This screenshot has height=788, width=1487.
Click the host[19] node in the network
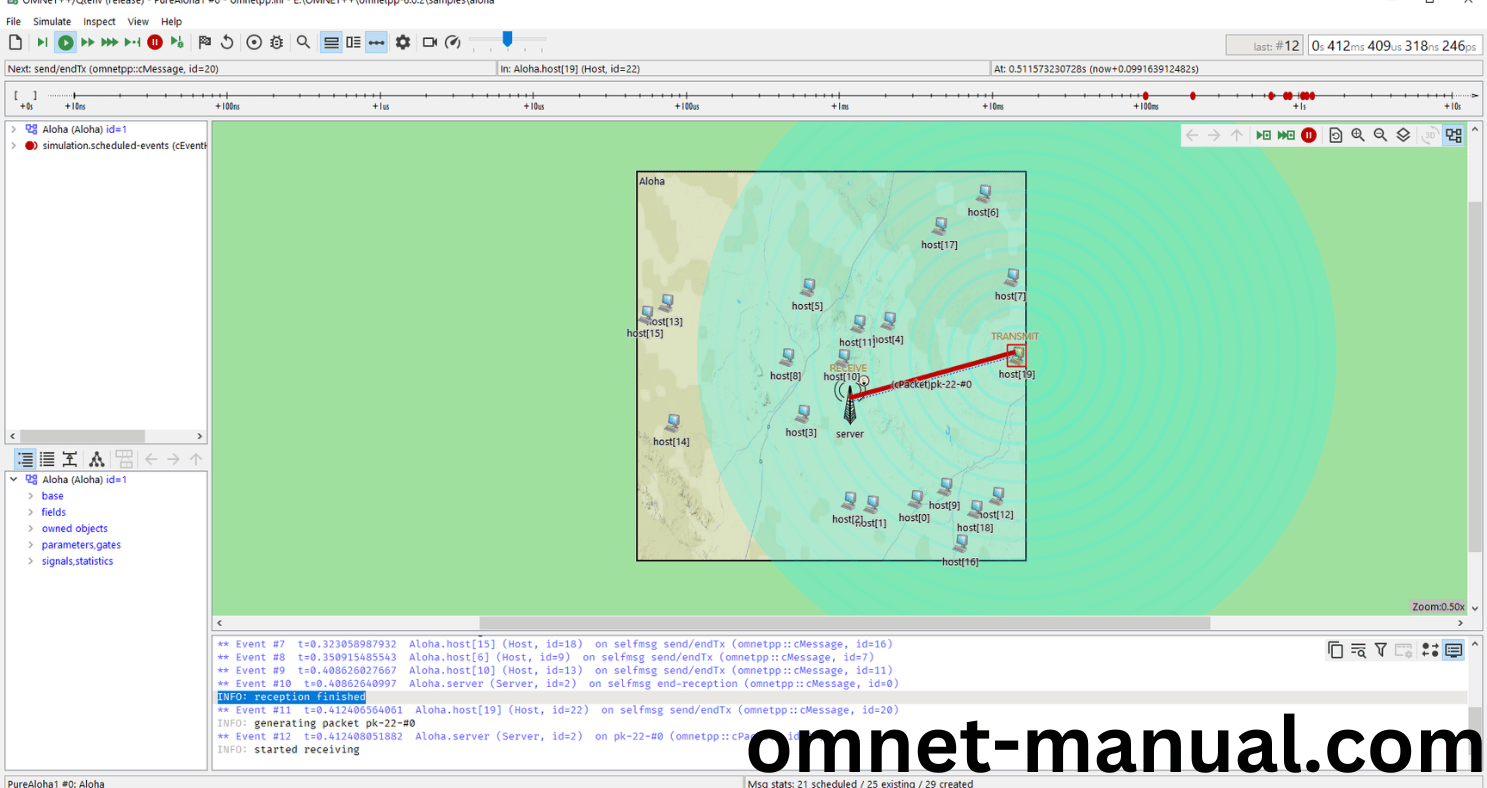[1015, 355]
